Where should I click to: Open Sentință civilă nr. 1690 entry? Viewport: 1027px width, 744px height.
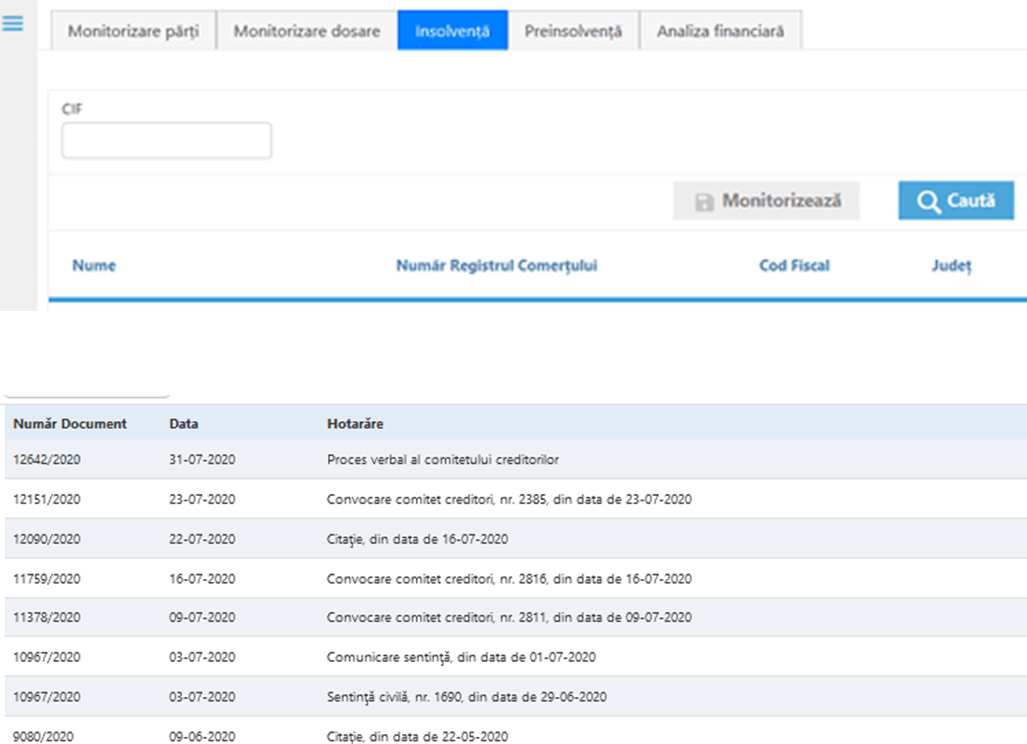tap(466, 697)
